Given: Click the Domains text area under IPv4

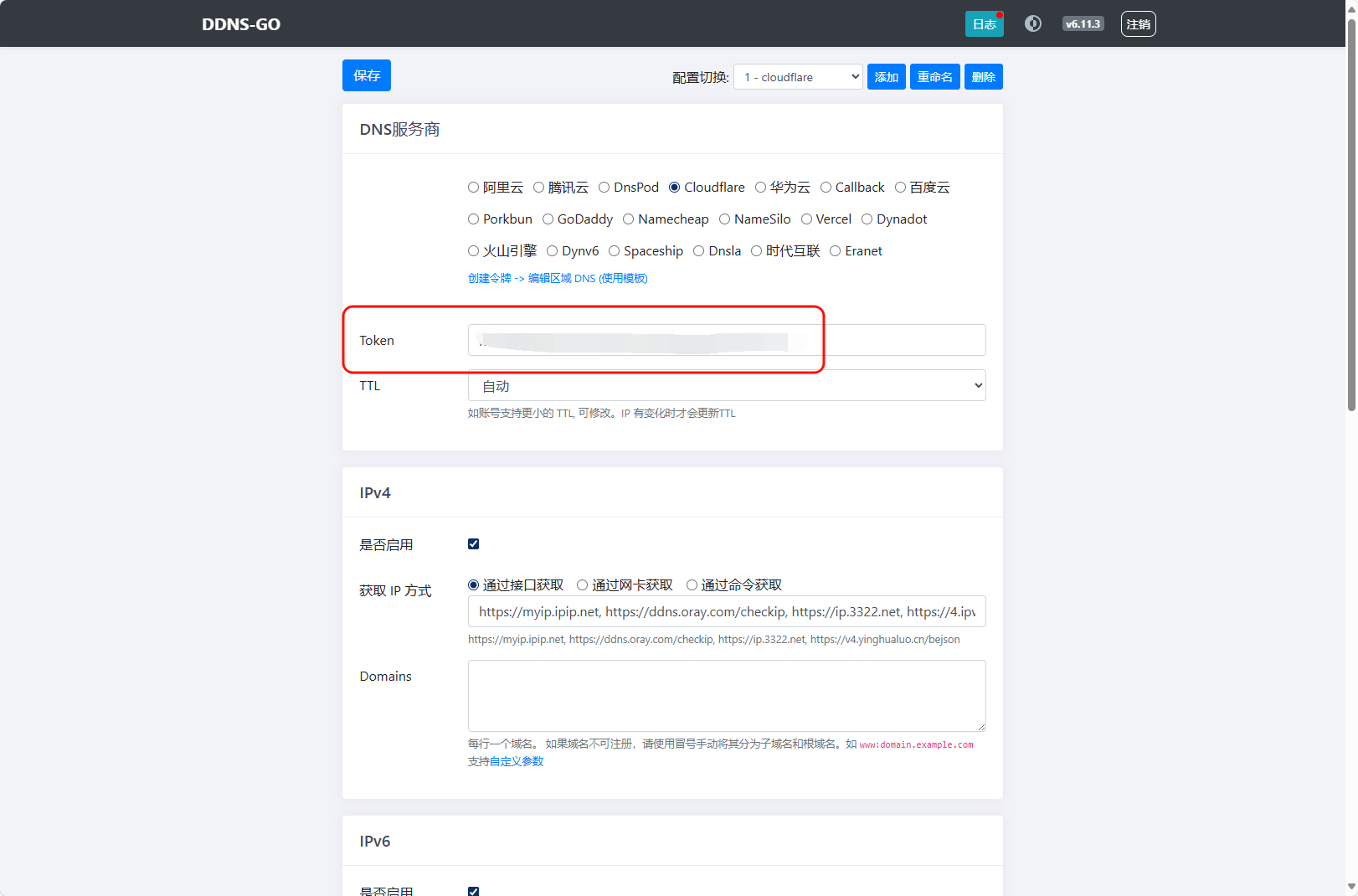Looking at the screenshot, I should [726, 695].
